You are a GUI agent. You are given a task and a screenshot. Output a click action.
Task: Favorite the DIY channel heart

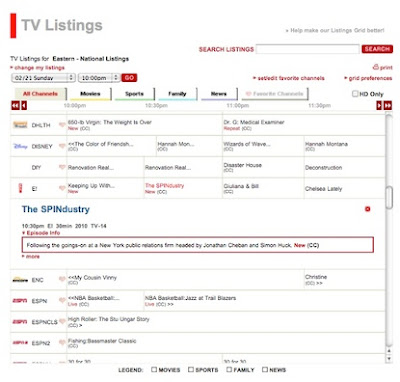pyautogui.click(x=62, y=167)
